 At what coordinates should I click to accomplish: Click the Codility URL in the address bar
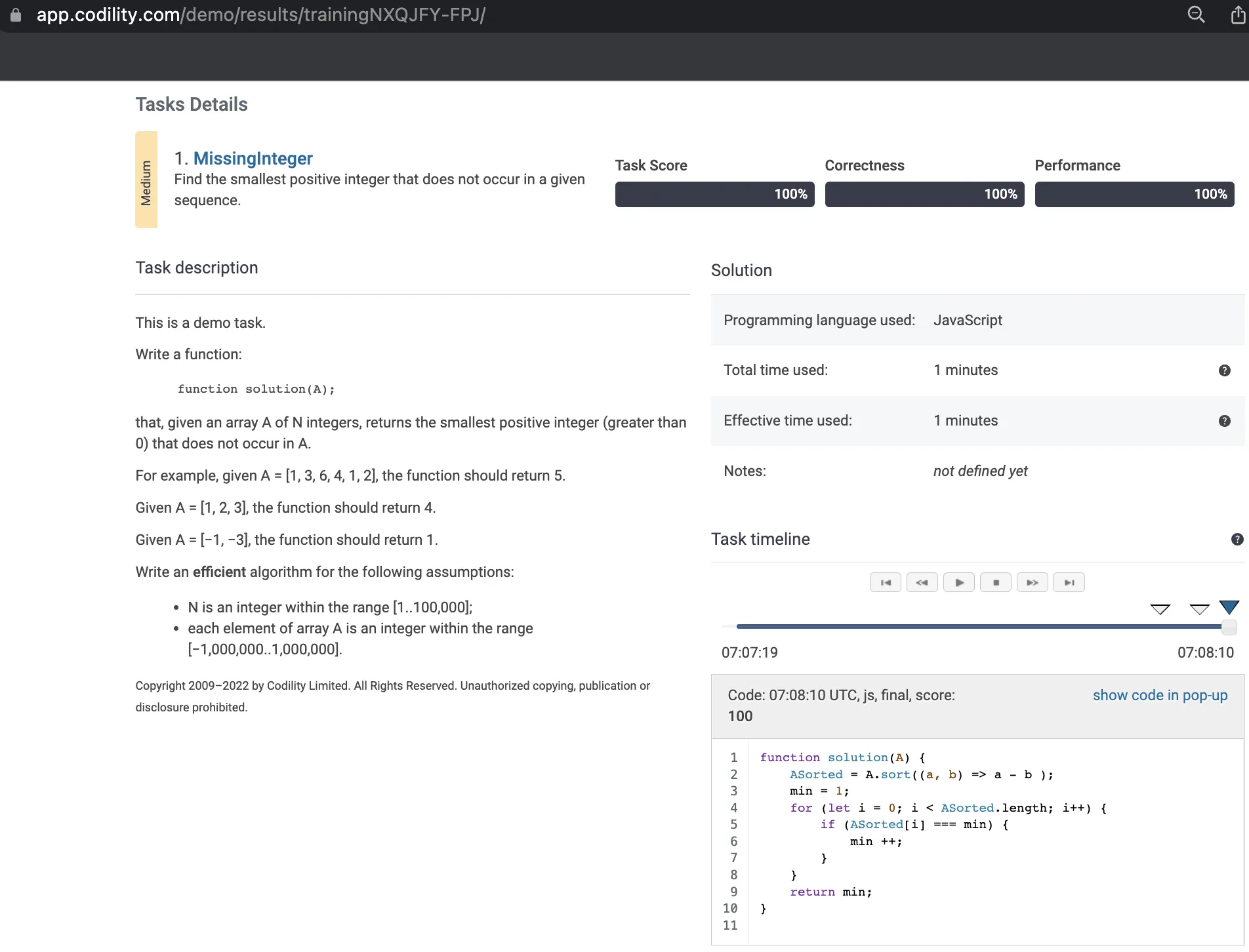coord(260,14)
